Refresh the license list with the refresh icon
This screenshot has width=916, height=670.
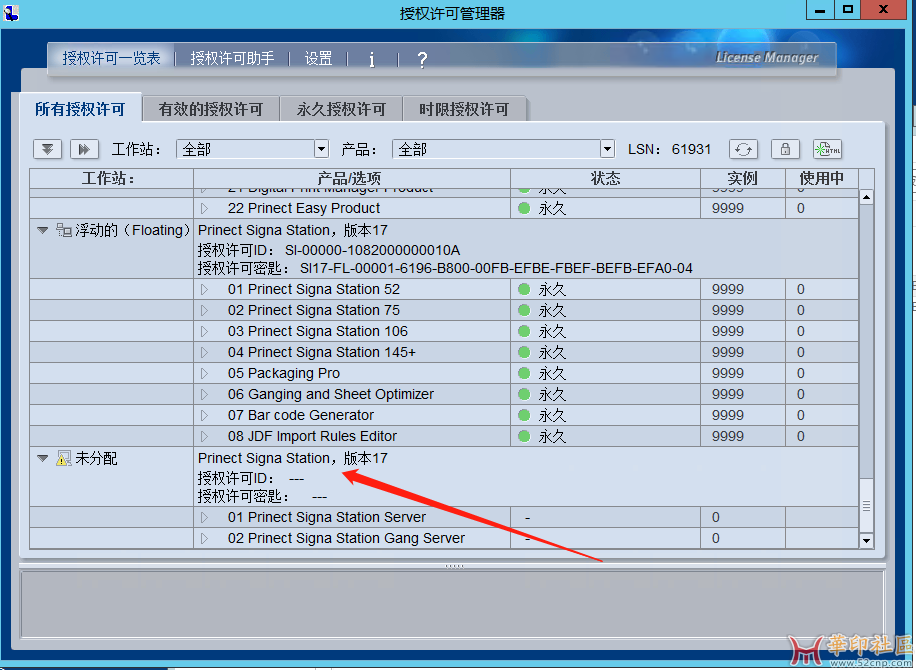click(743, 150)
